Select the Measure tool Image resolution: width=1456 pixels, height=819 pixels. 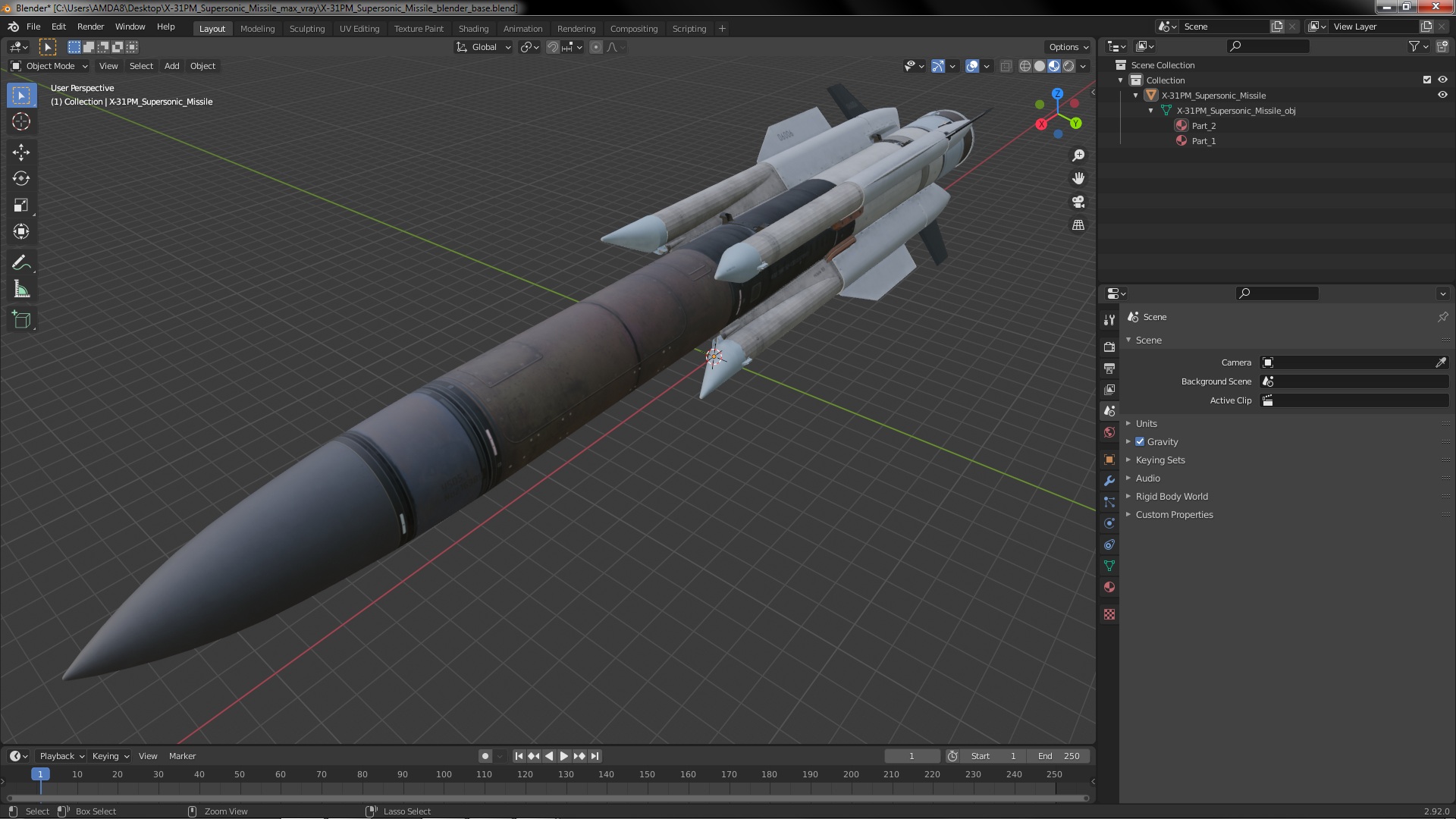click(x=21, y=290)
